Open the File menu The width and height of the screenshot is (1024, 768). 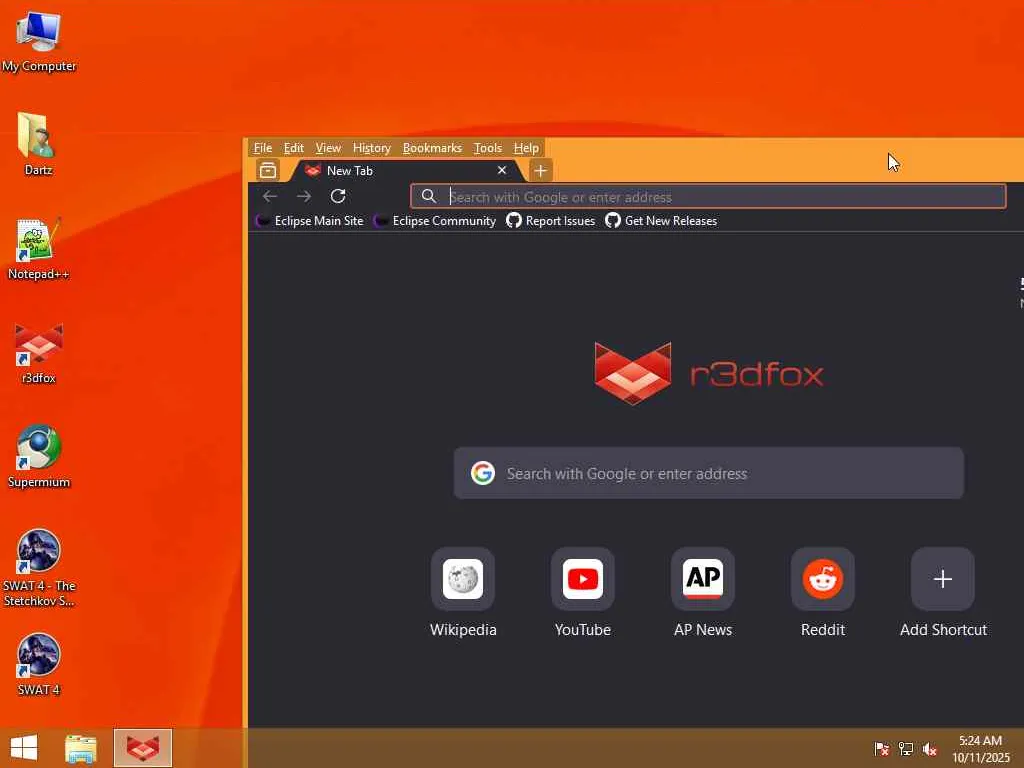point(263,148)
